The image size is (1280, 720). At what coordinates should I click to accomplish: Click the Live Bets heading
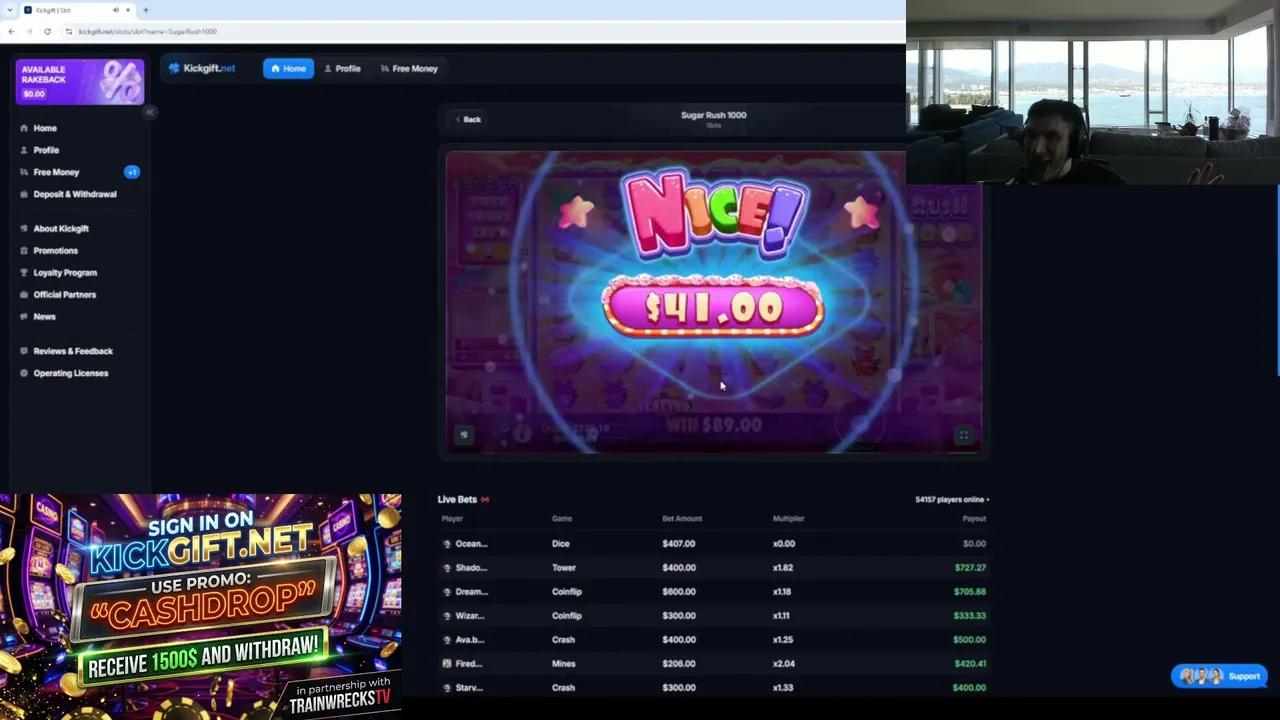pos(457,499)
